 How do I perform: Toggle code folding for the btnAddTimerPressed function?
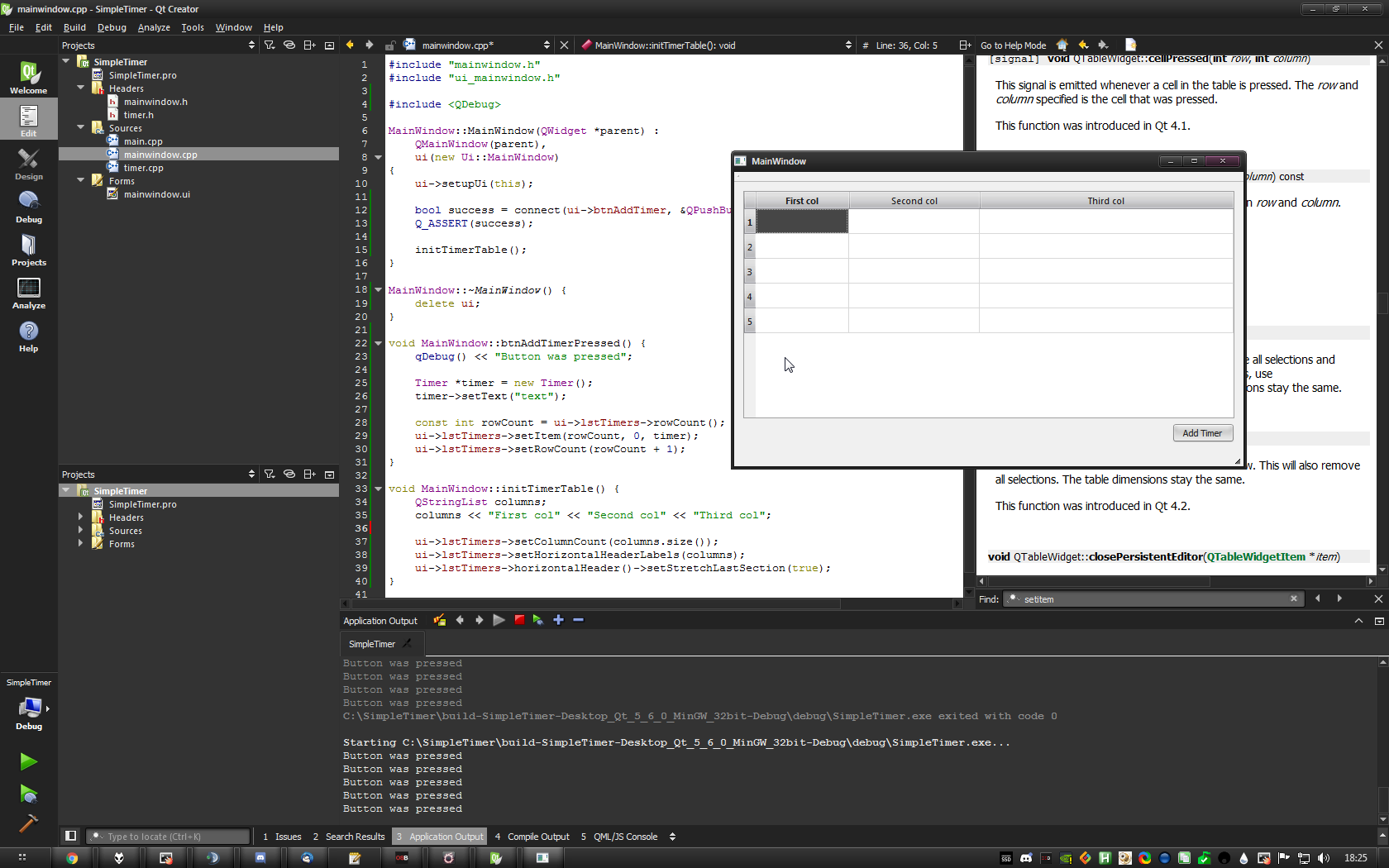point(379,343)
